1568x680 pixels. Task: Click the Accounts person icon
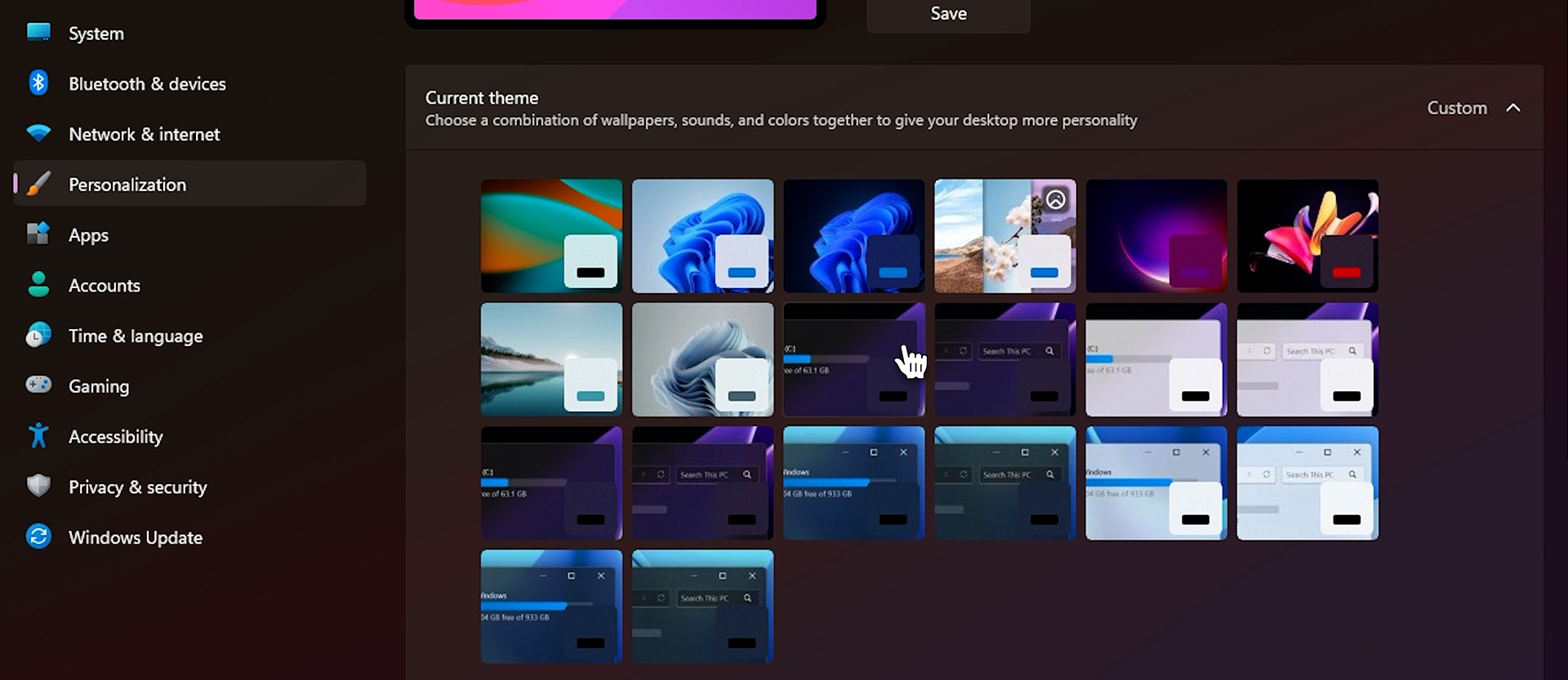(38, 285)
